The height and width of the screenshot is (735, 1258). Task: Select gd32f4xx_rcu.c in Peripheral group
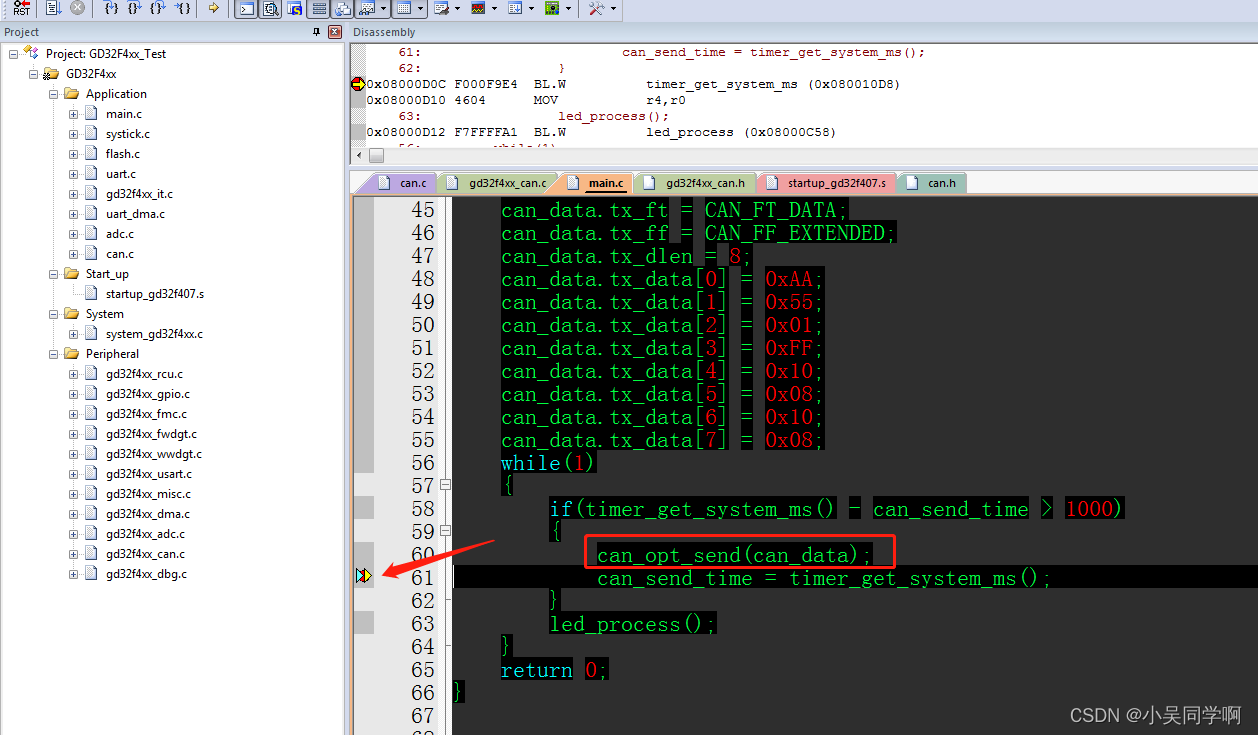pyautogui.click(x=144, y=374)
